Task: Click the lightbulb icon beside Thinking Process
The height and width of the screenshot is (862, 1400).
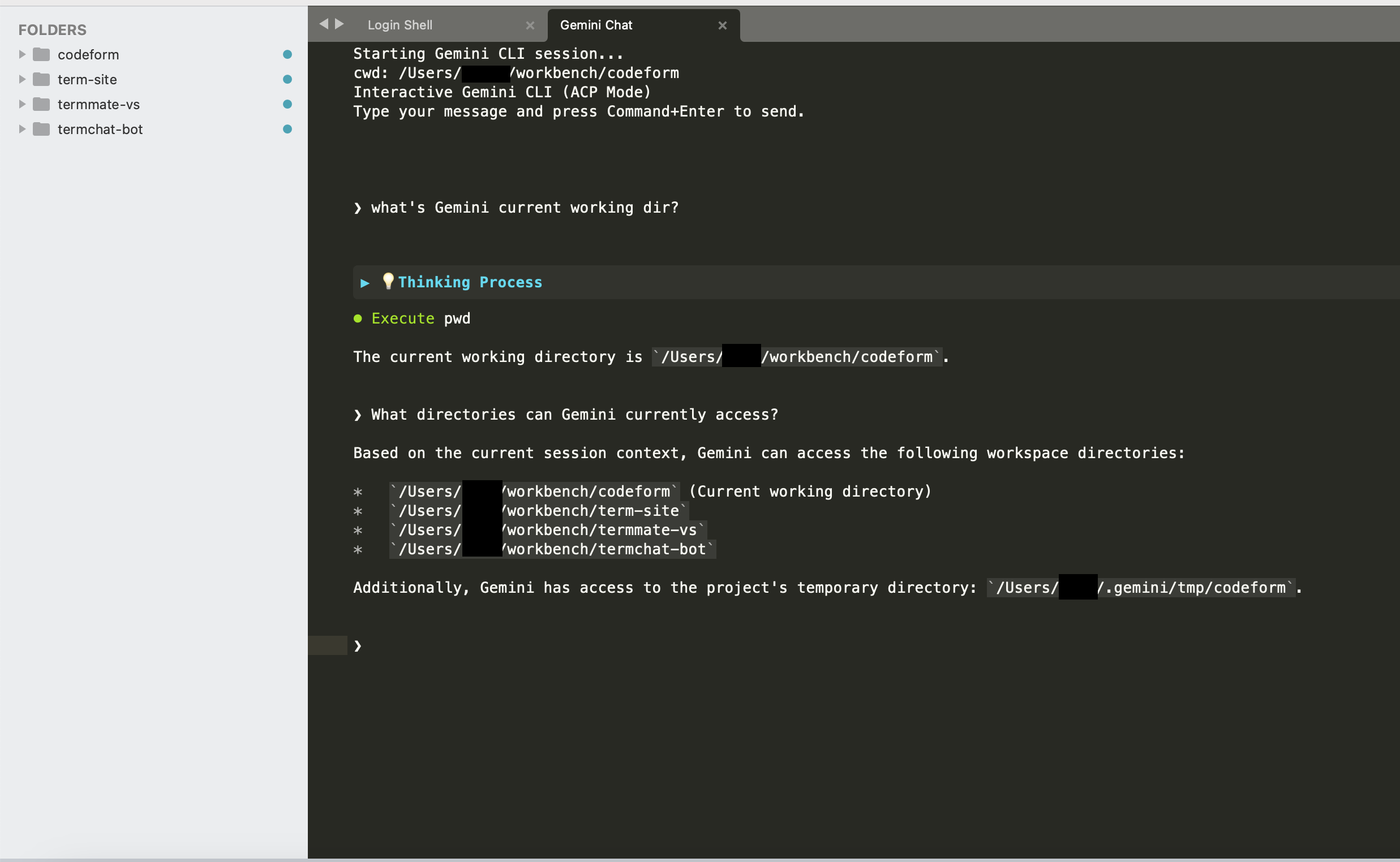Action: [388, 281]
